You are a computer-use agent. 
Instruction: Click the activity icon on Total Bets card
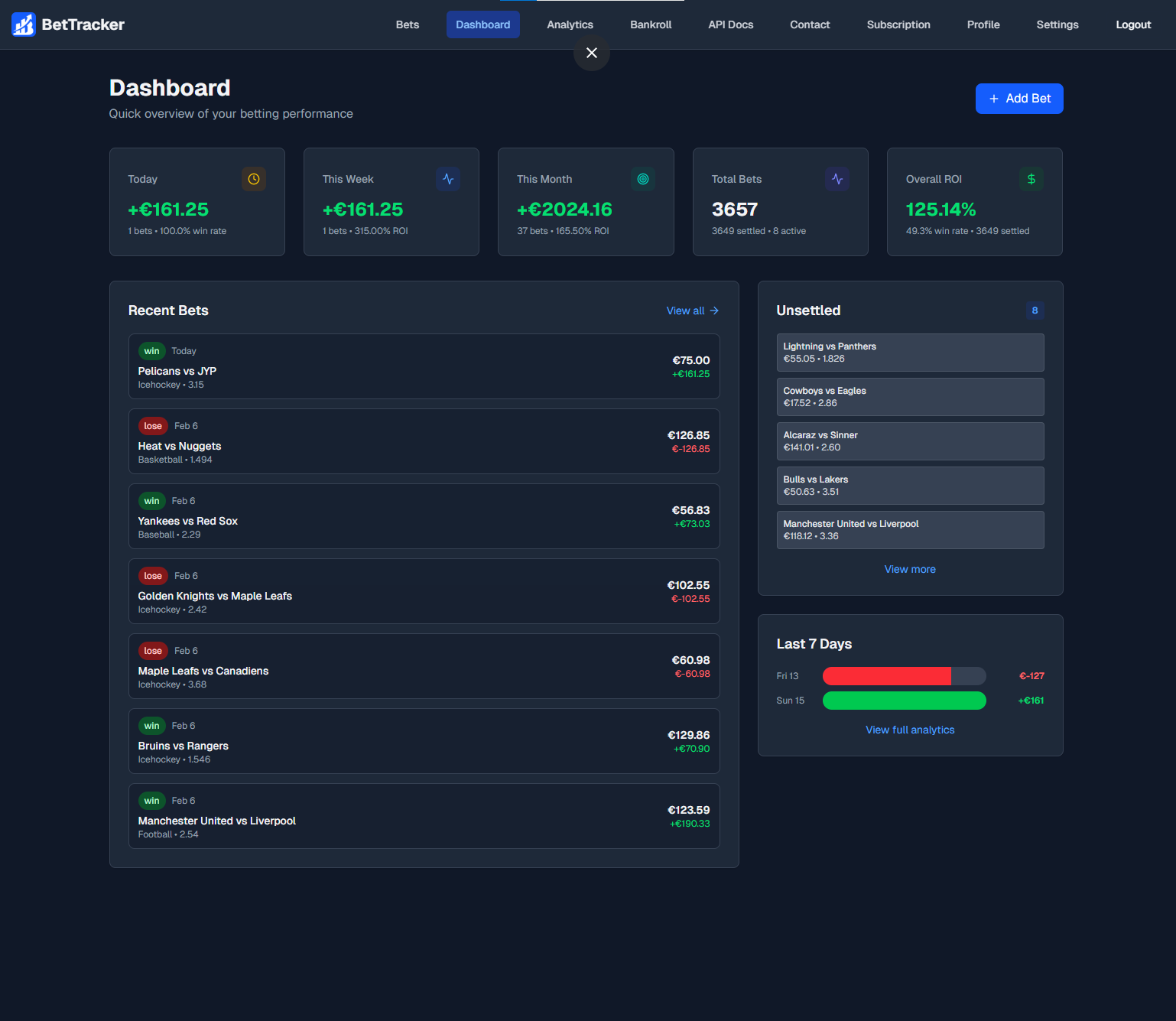tap(837, 179)
